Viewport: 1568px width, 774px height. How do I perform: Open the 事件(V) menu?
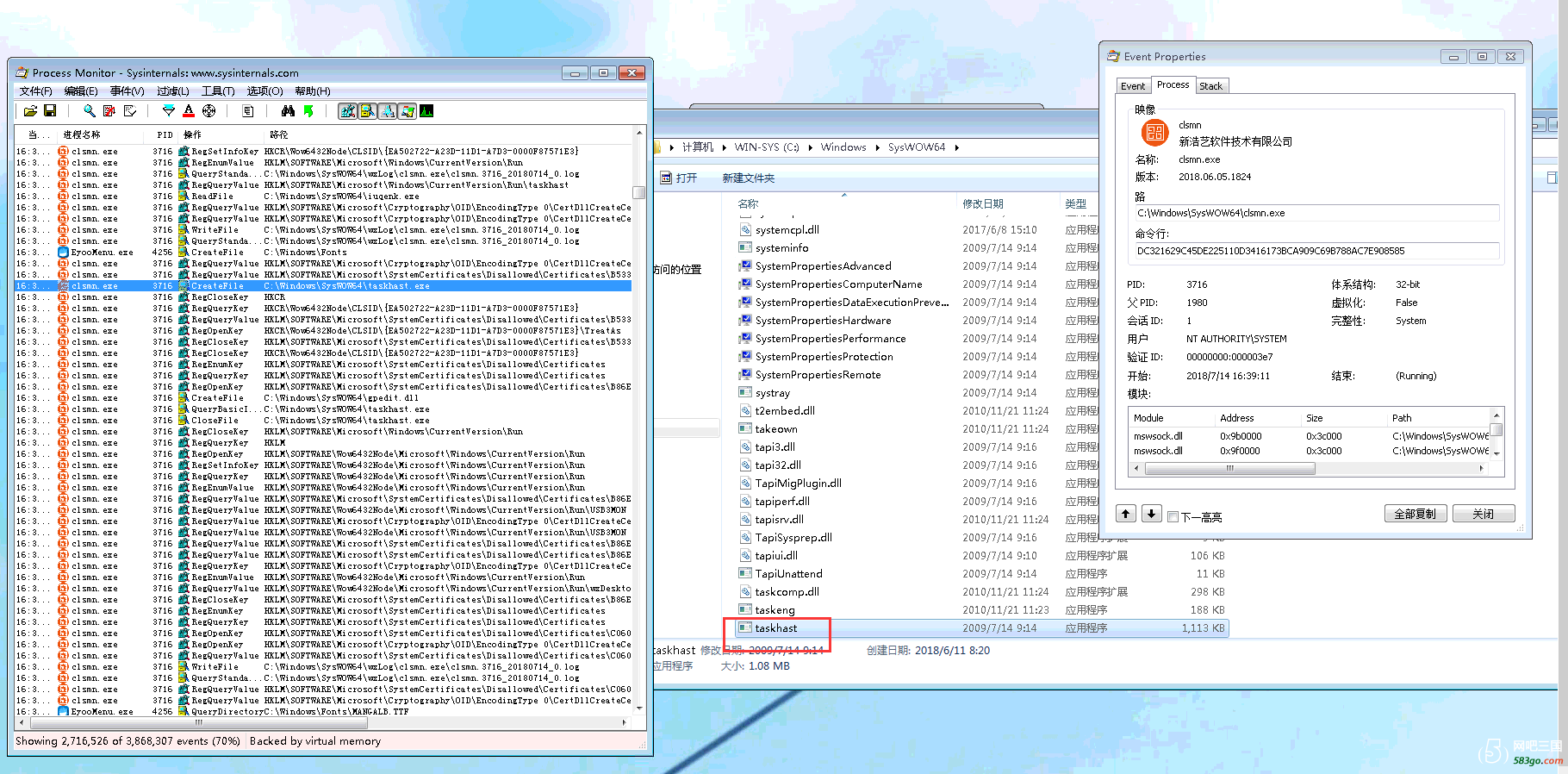click(x=127, y=91)
